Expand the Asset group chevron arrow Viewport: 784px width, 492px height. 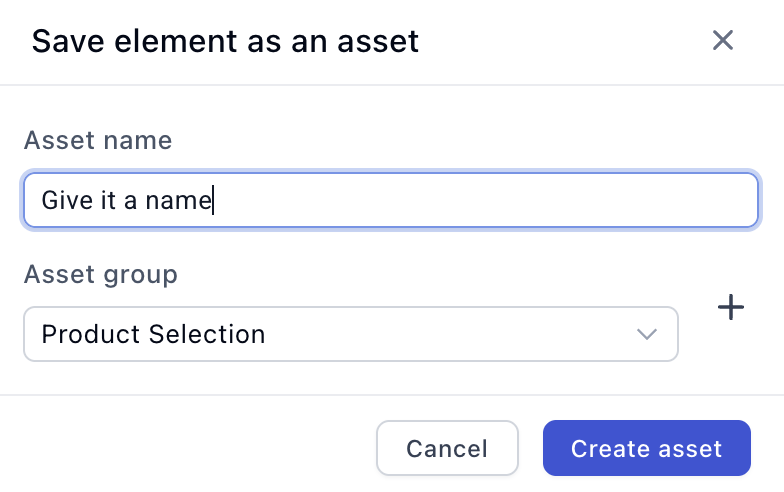[x=646, y=334]
